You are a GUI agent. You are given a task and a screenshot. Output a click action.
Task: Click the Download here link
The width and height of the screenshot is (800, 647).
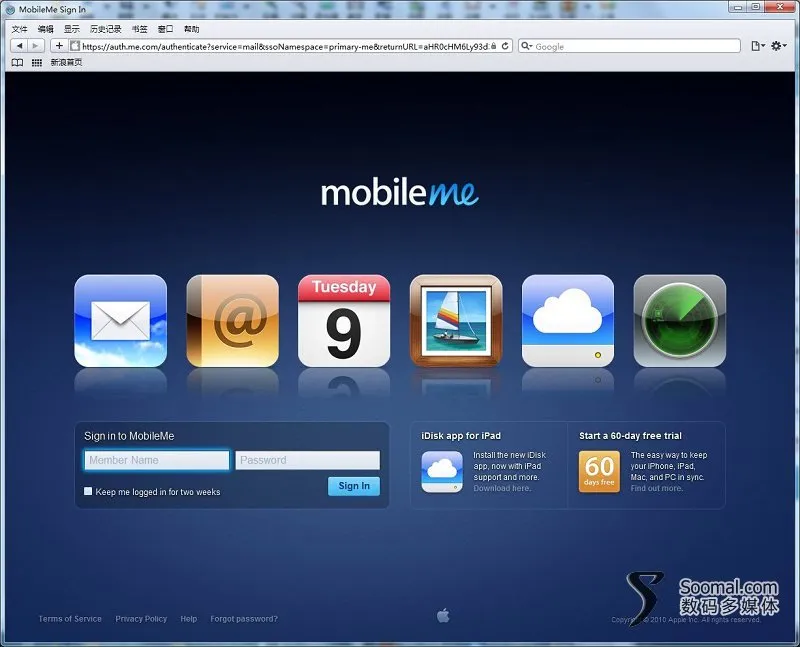pos(502,488)
